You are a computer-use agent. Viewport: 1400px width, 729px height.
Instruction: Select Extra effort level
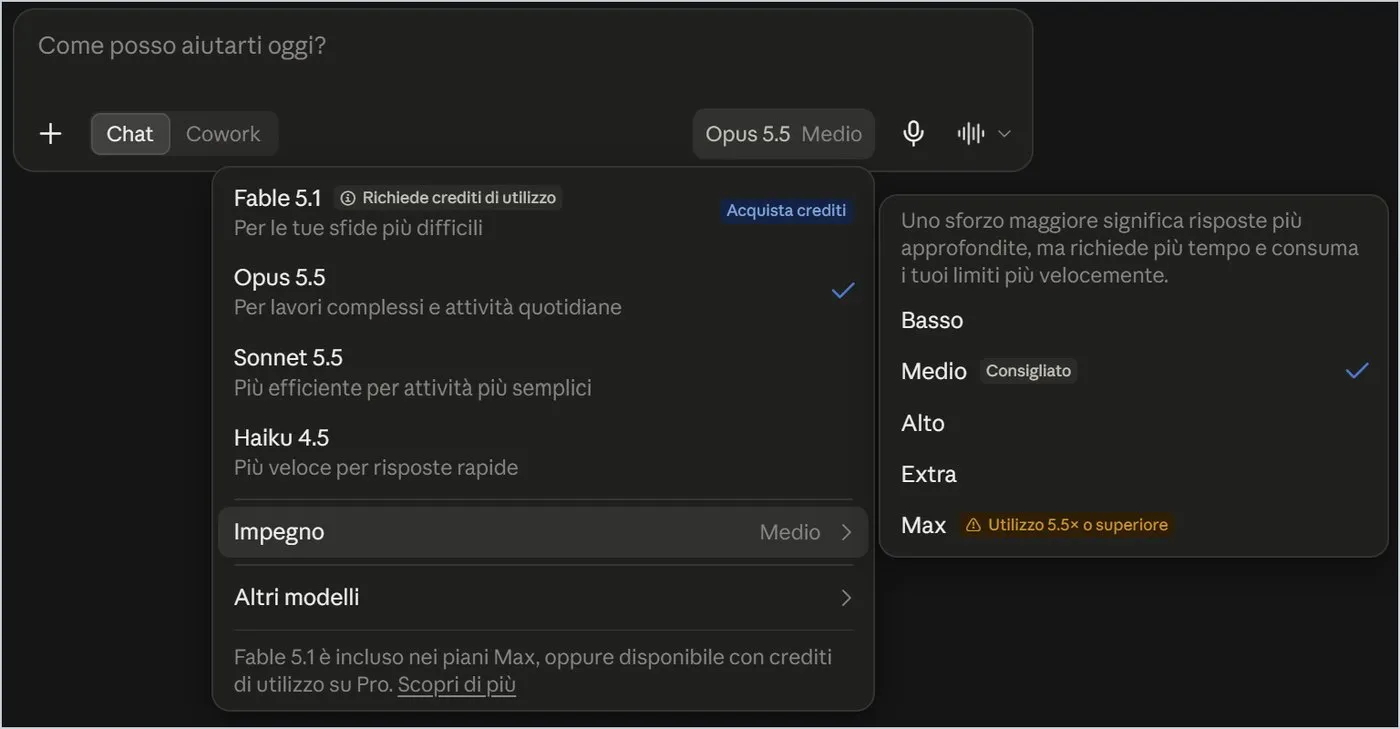pos(1134,474)
